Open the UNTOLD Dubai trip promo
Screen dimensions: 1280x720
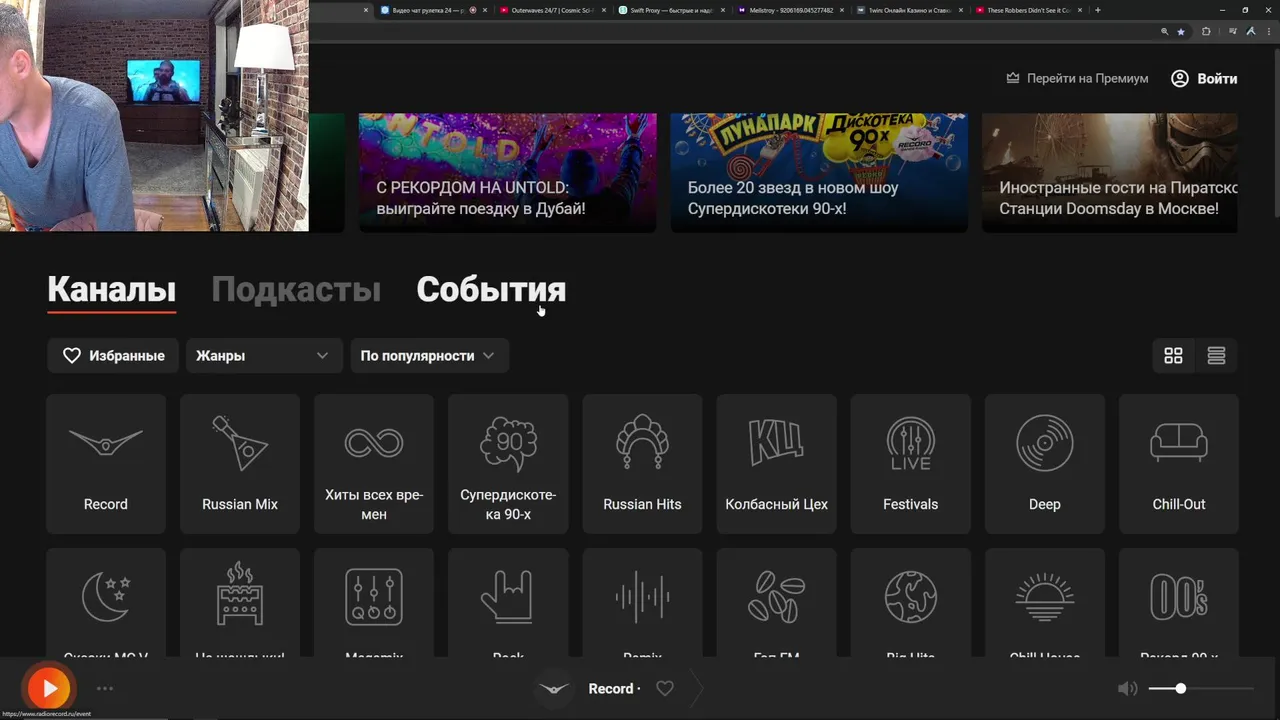tap(508, 173)
